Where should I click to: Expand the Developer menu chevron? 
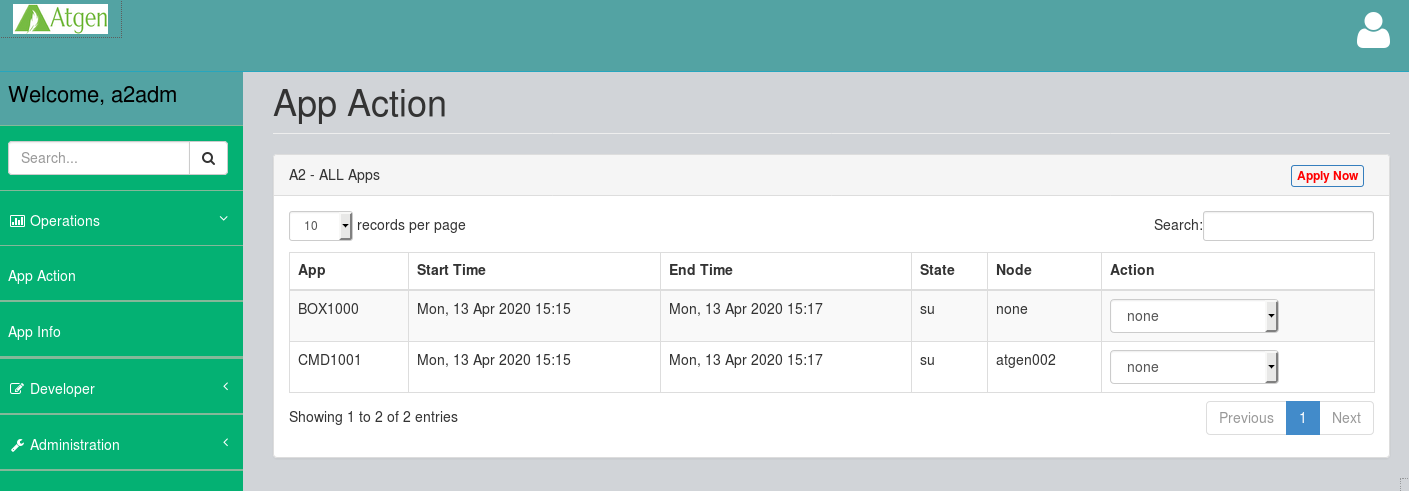click(x=225, y=387)
